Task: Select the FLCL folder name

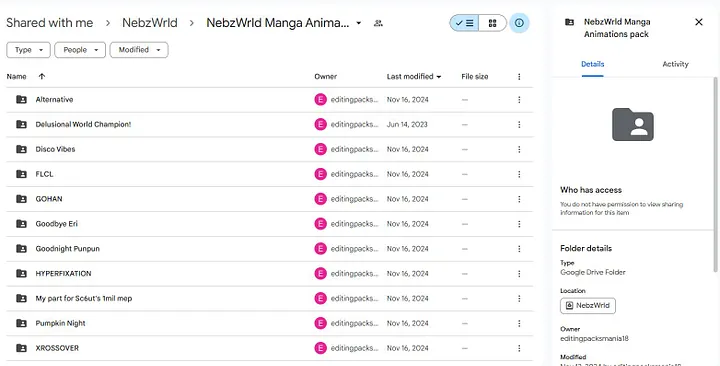Action: (x=44, y=174)
